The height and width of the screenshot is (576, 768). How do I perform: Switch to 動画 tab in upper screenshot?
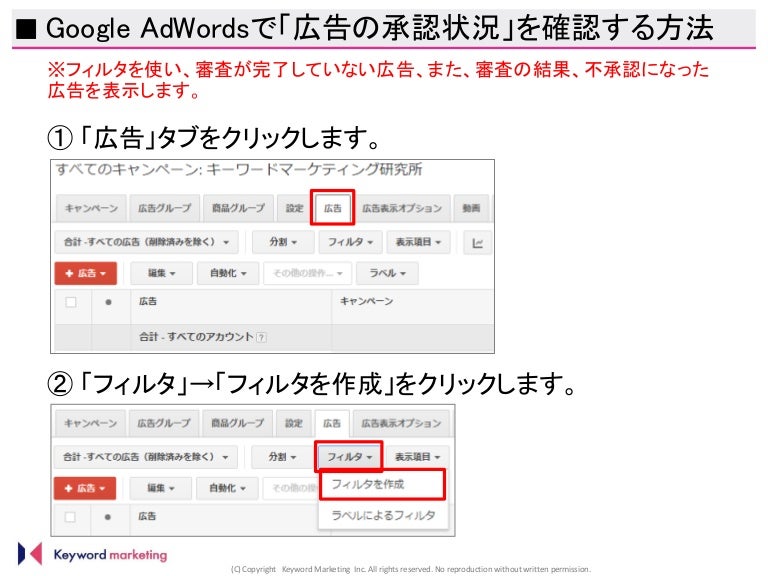[x=471, y=209]
